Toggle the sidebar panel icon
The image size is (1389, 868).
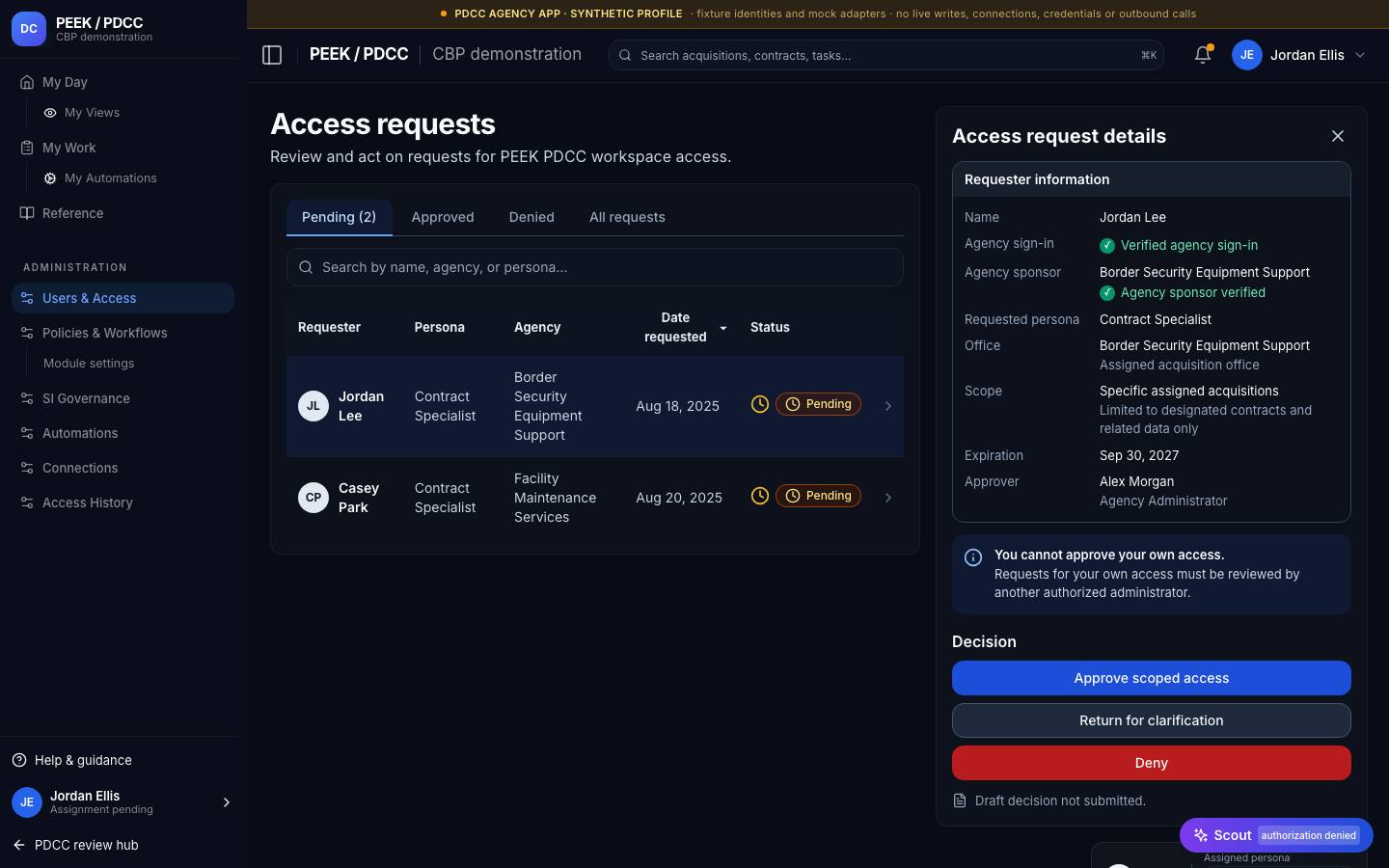click(x=272, y=55)
